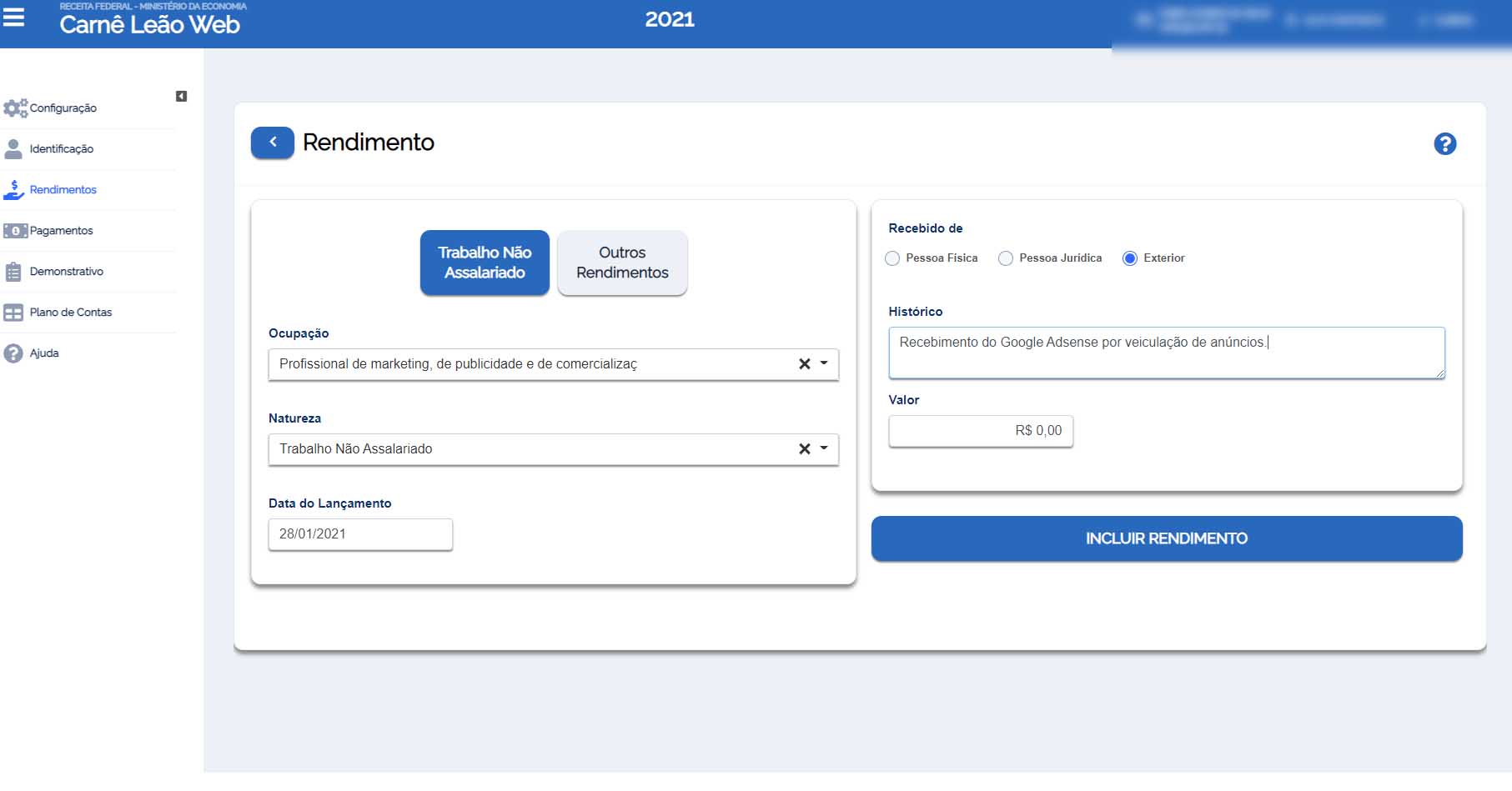
Task: Click the year 2021 in the header
Action: [x=670, y=19]
